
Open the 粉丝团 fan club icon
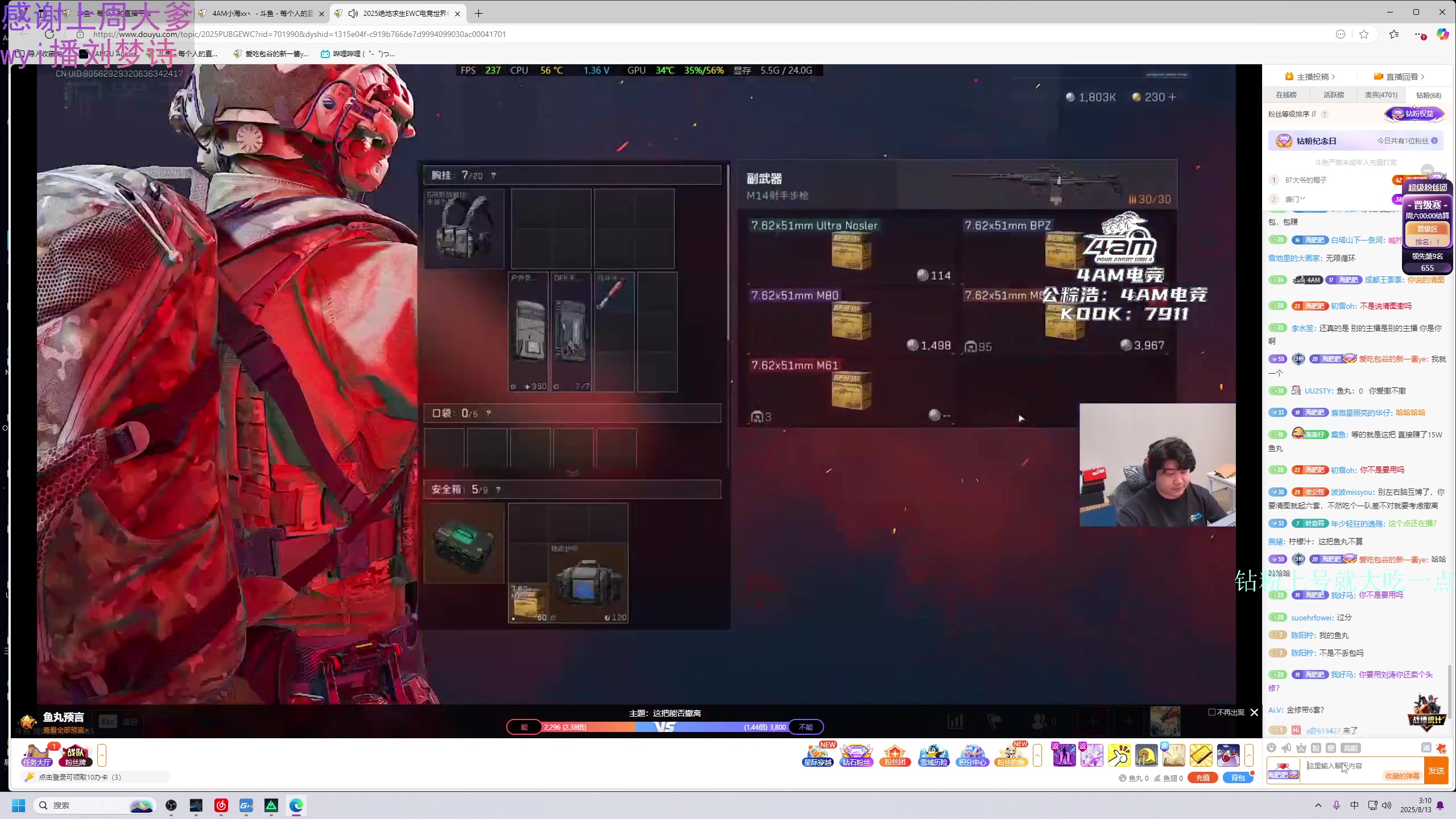pyautogui.click(x=895, y=755)
